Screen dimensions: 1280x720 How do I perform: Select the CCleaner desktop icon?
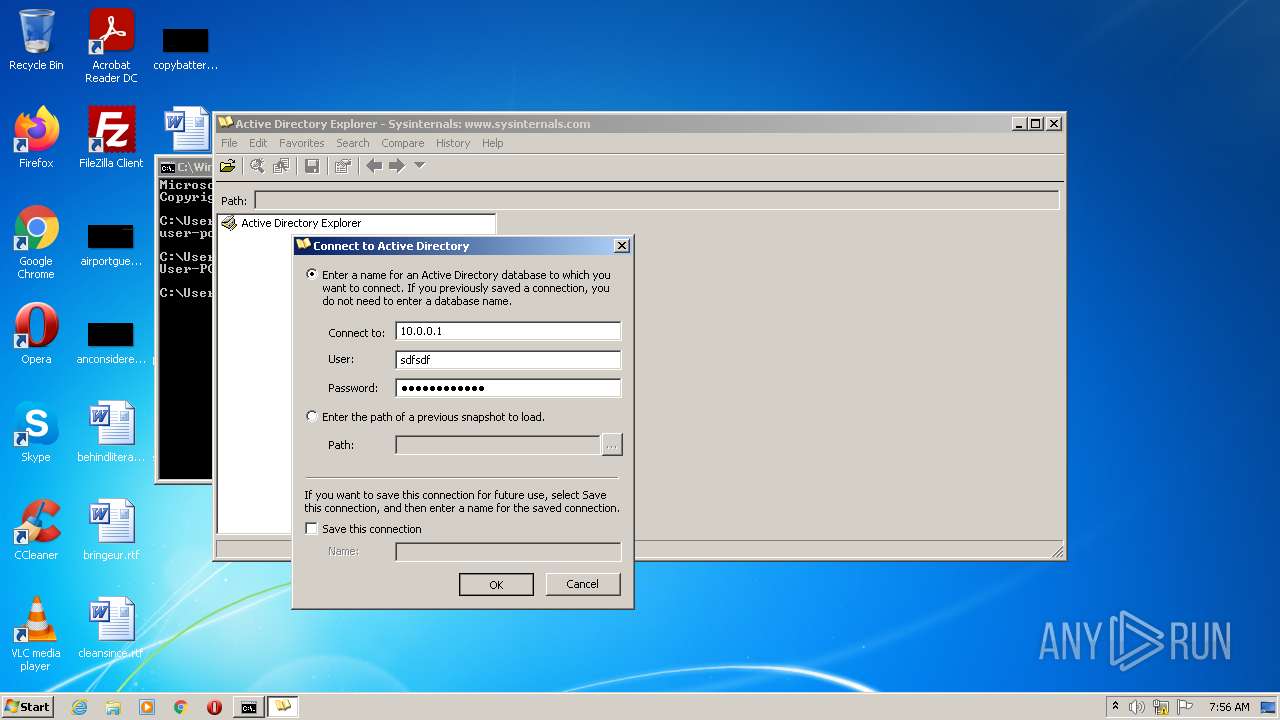pyautogui.click(x=36, y=530)
